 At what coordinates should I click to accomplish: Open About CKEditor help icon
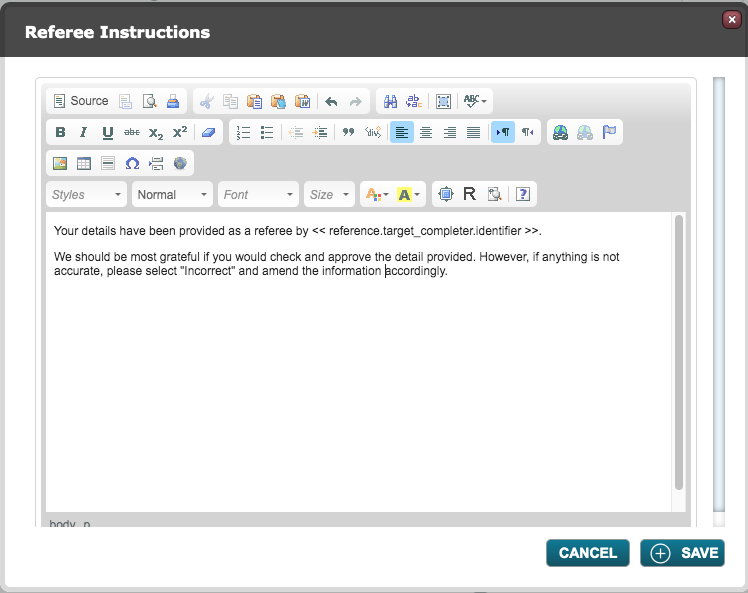[523, 195]
